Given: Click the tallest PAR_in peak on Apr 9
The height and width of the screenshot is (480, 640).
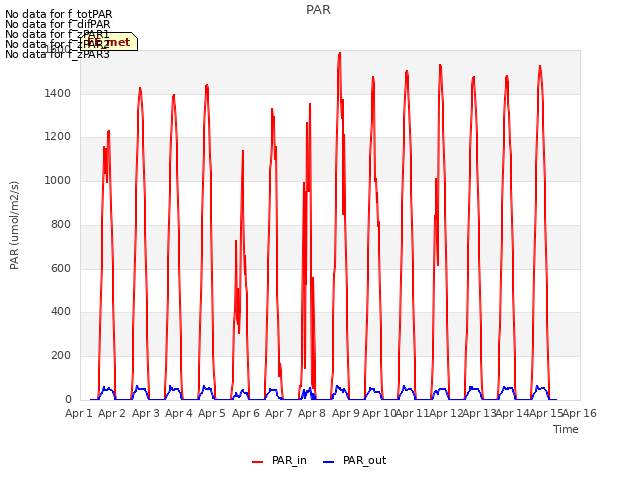Looking at the screenshot, I should point(339,53).
